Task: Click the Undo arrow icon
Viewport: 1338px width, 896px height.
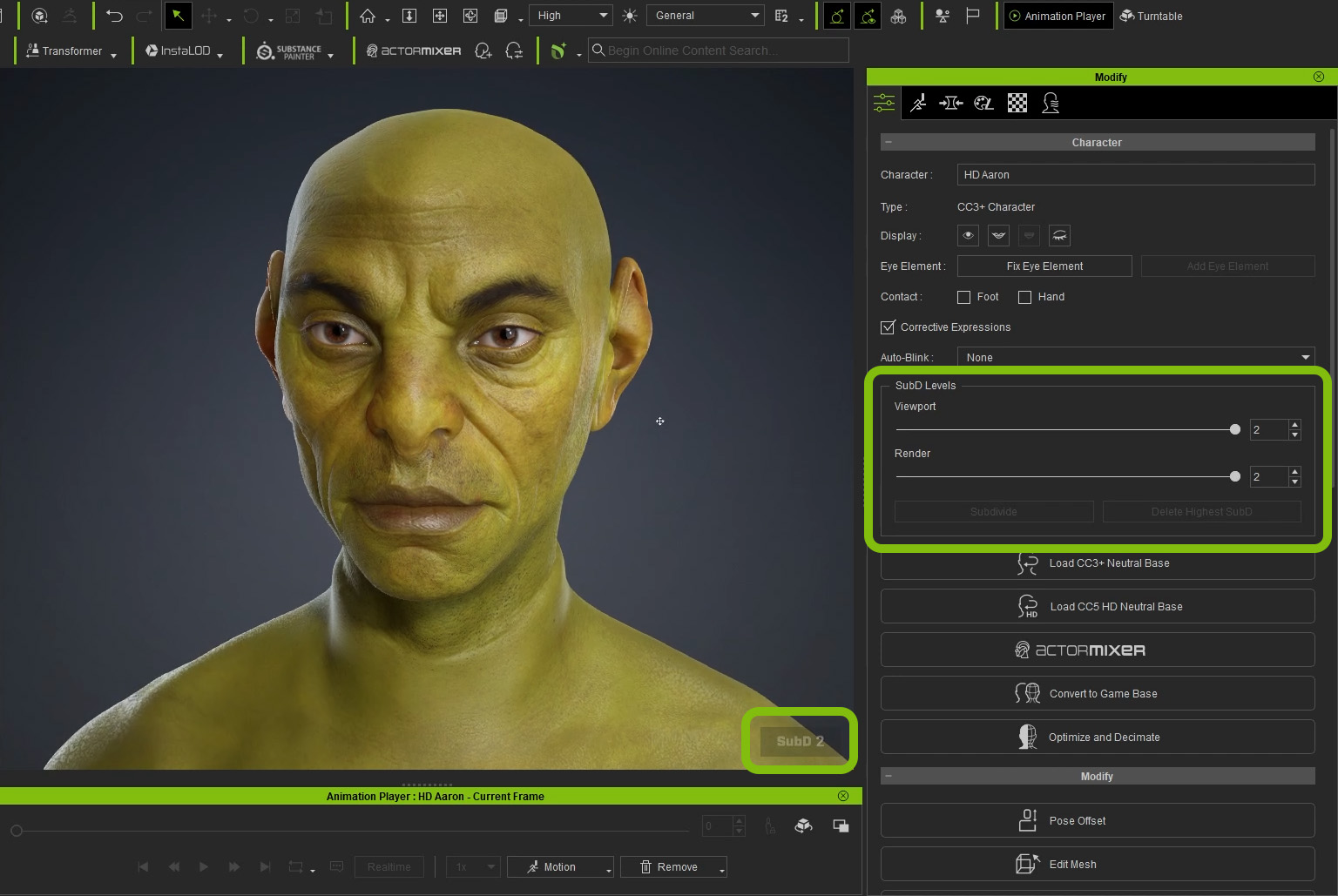Action: click(x=114, y=16)
